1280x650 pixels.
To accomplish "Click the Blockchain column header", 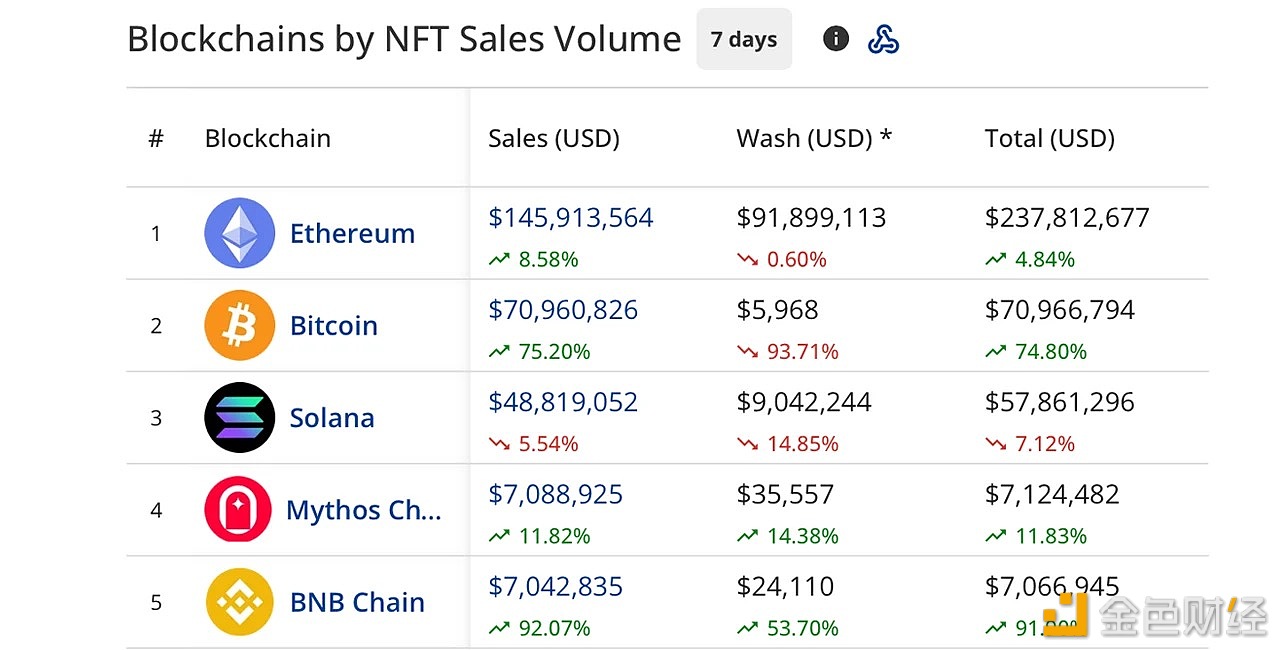I will pos(268,138).
